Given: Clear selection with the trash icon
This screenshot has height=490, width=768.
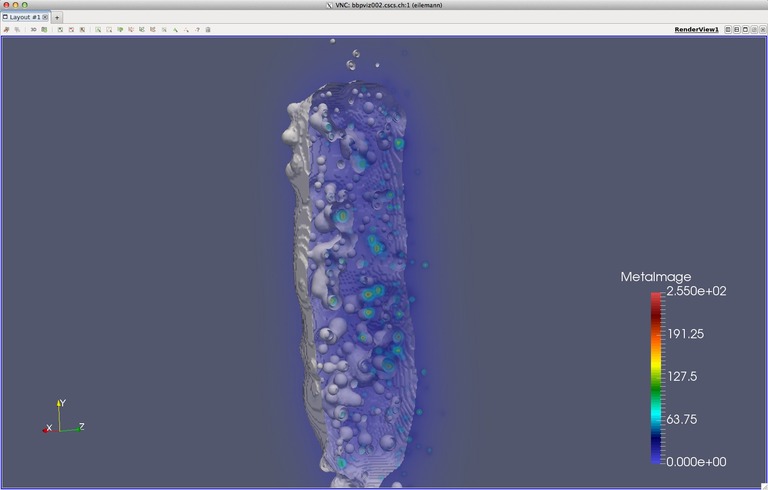Looking at the screenshot, I should tap(208, 29).
